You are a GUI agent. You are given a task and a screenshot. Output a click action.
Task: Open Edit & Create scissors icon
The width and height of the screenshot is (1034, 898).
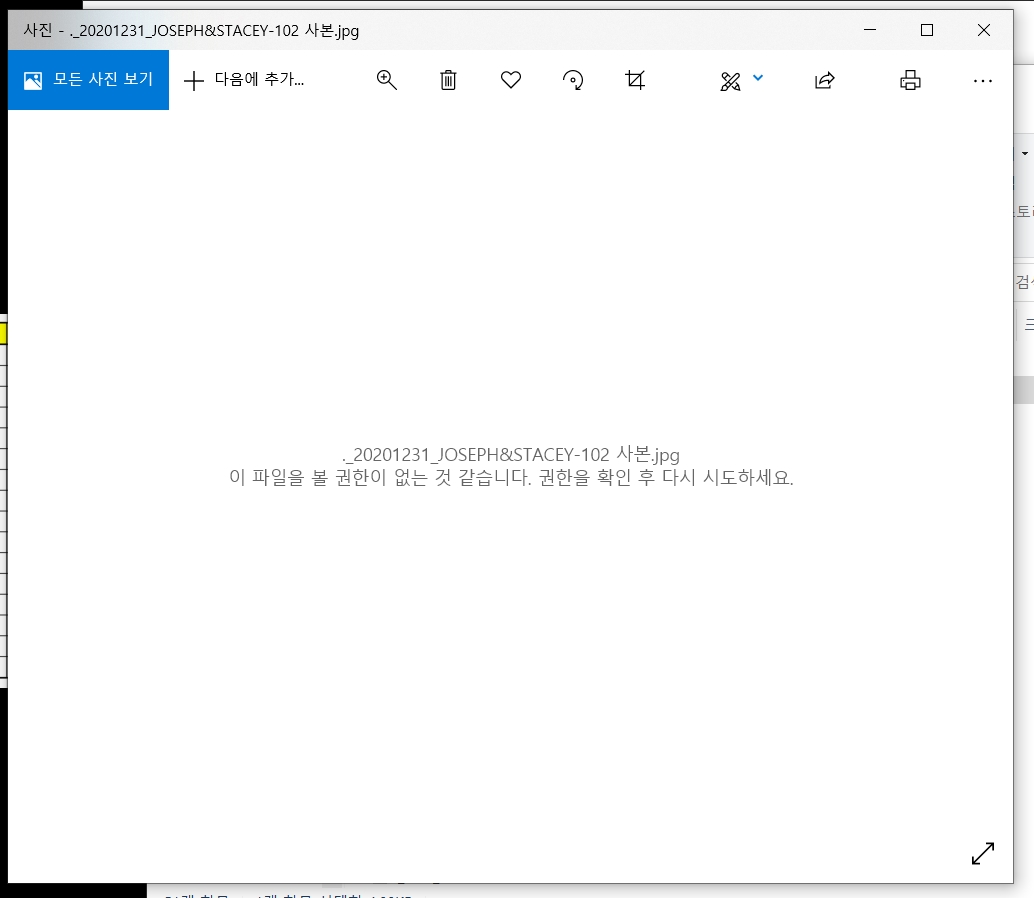[730, 81]
